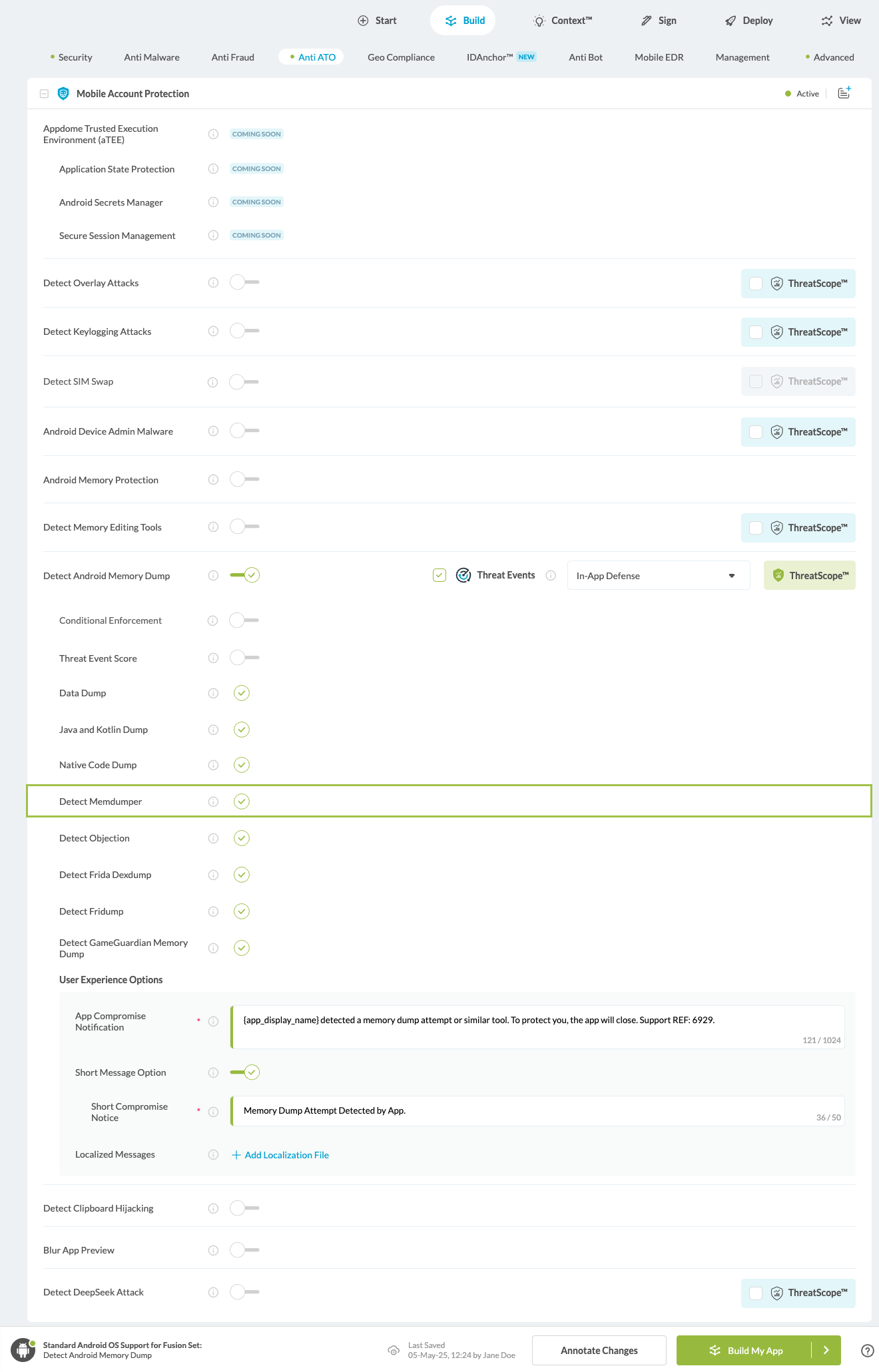
Task: Click the Deploy rocket icon
Action: click(729, 20)
